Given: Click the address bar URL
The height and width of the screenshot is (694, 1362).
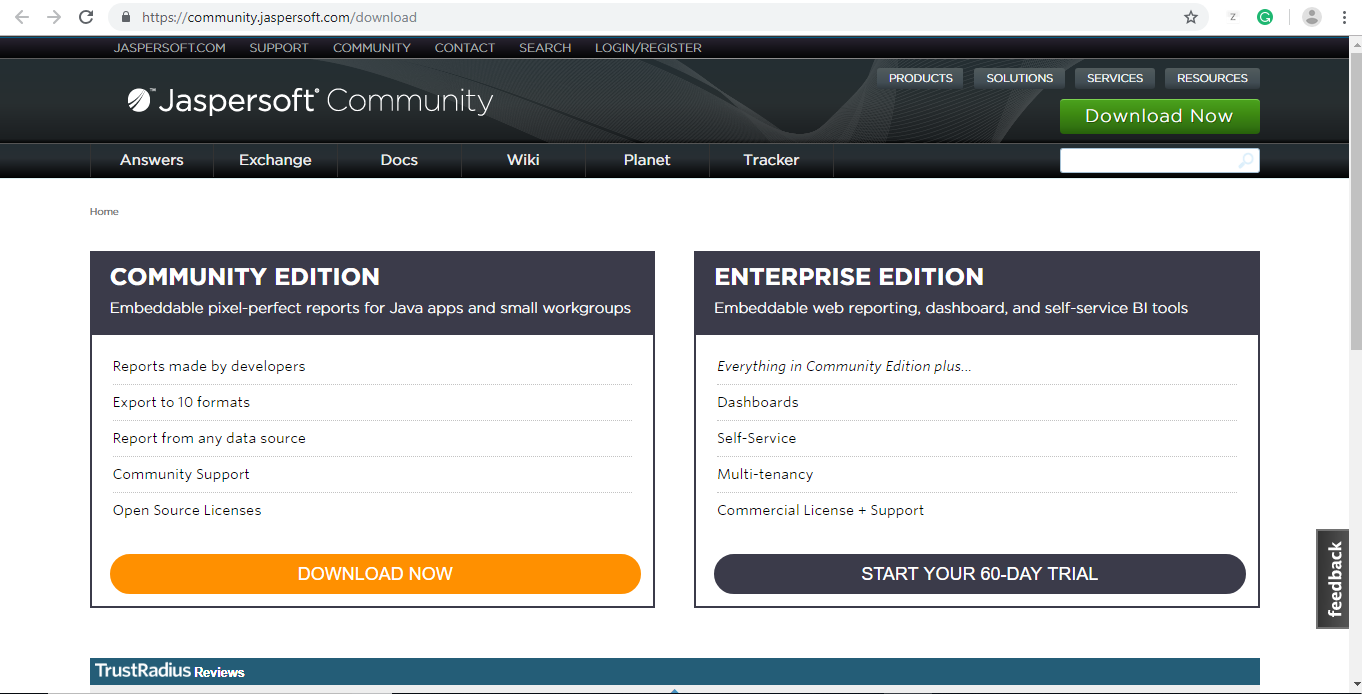Looking at the screenshot, I should point(279,17).
